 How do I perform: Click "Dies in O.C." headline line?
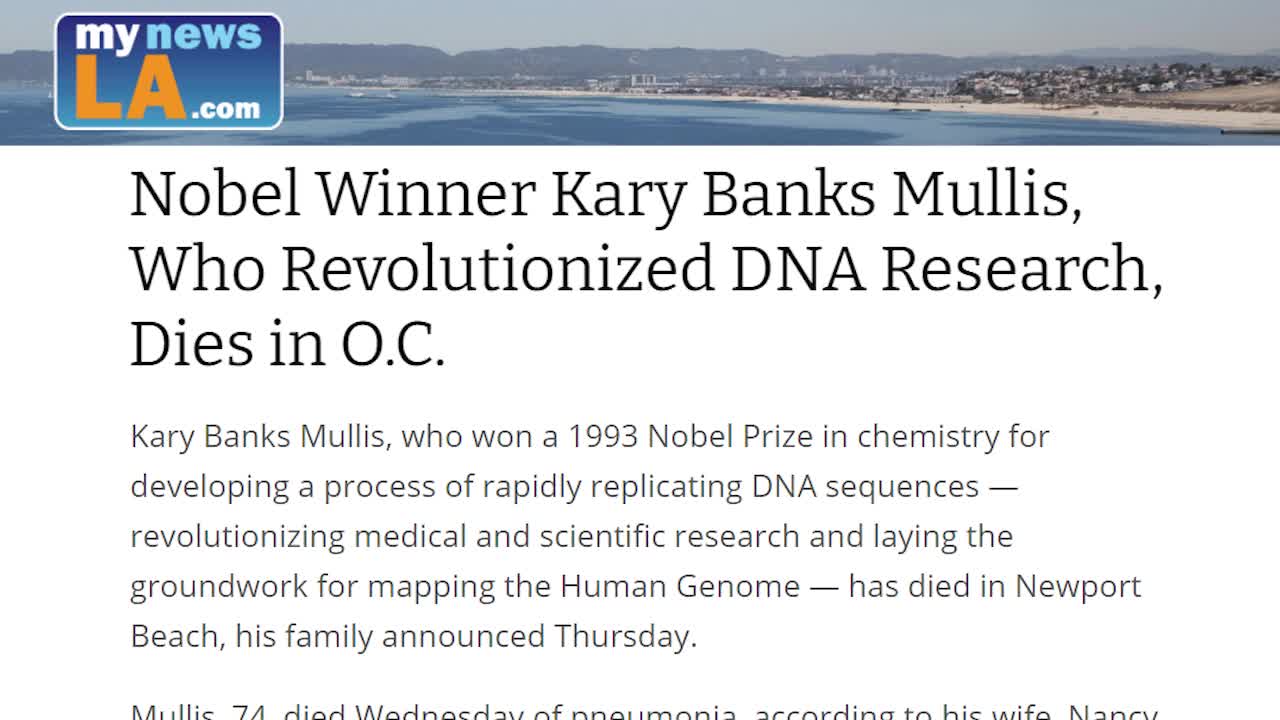click(287, 343)
